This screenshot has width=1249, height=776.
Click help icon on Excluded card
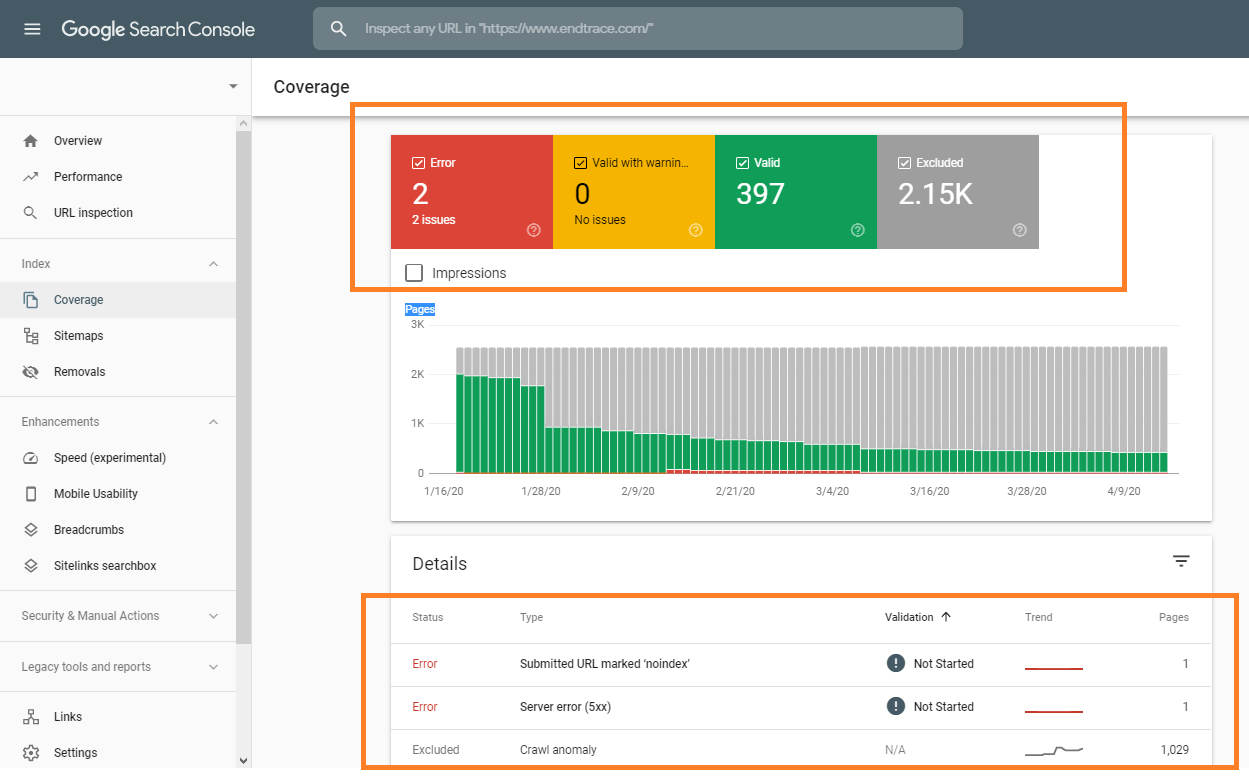[x=1020, y=230]
